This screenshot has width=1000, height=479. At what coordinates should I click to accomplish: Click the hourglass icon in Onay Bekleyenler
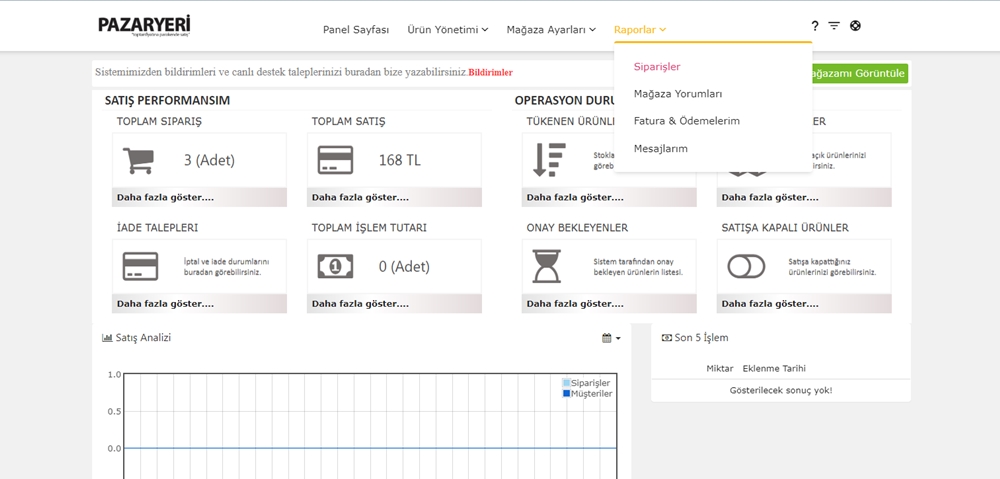[547, 267]
